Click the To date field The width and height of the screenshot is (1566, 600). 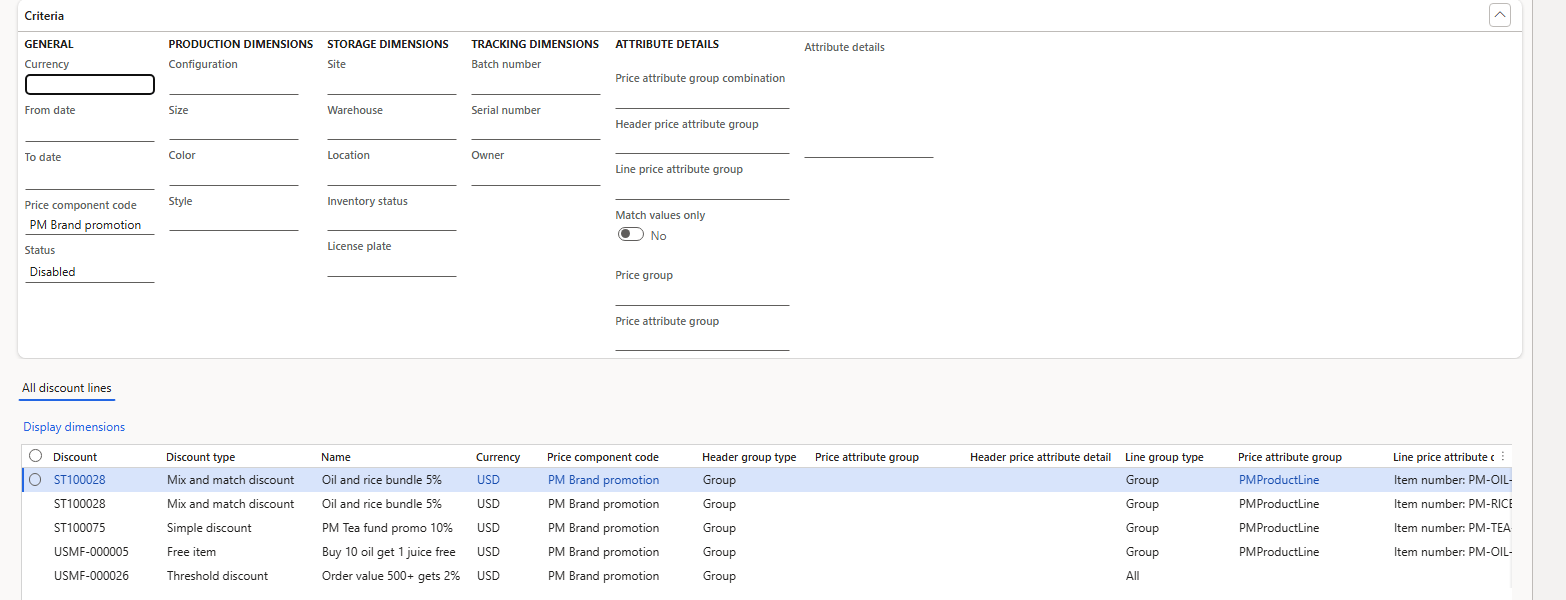pos(90,178)
